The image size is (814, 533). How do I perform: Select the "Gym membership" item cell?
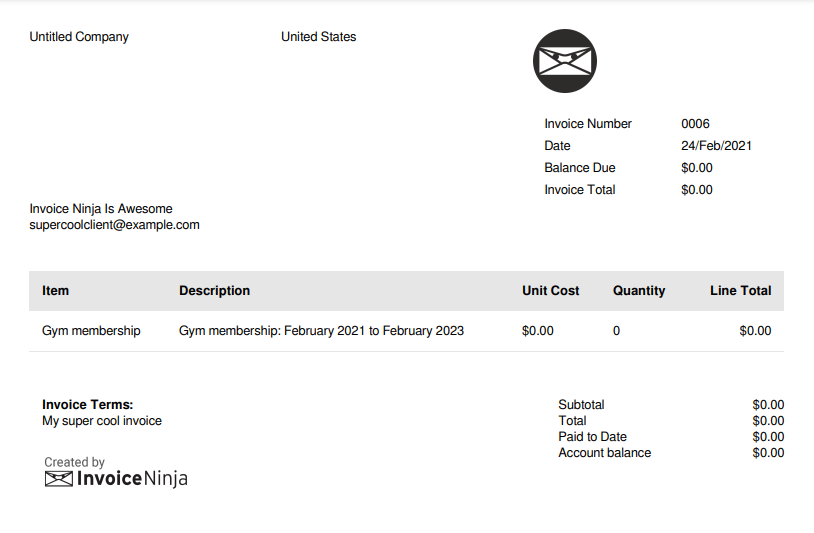tap(91, 331)
